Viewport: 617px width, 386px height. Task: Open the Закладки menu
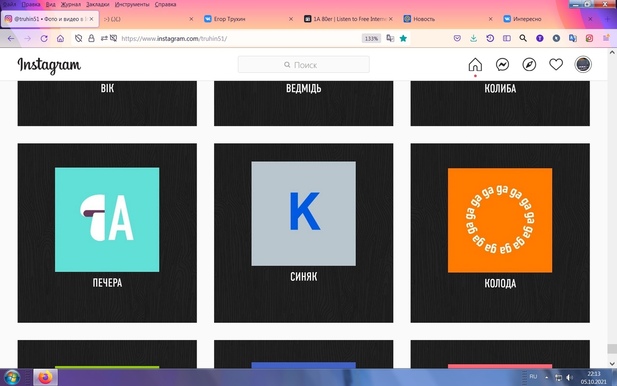98,4
